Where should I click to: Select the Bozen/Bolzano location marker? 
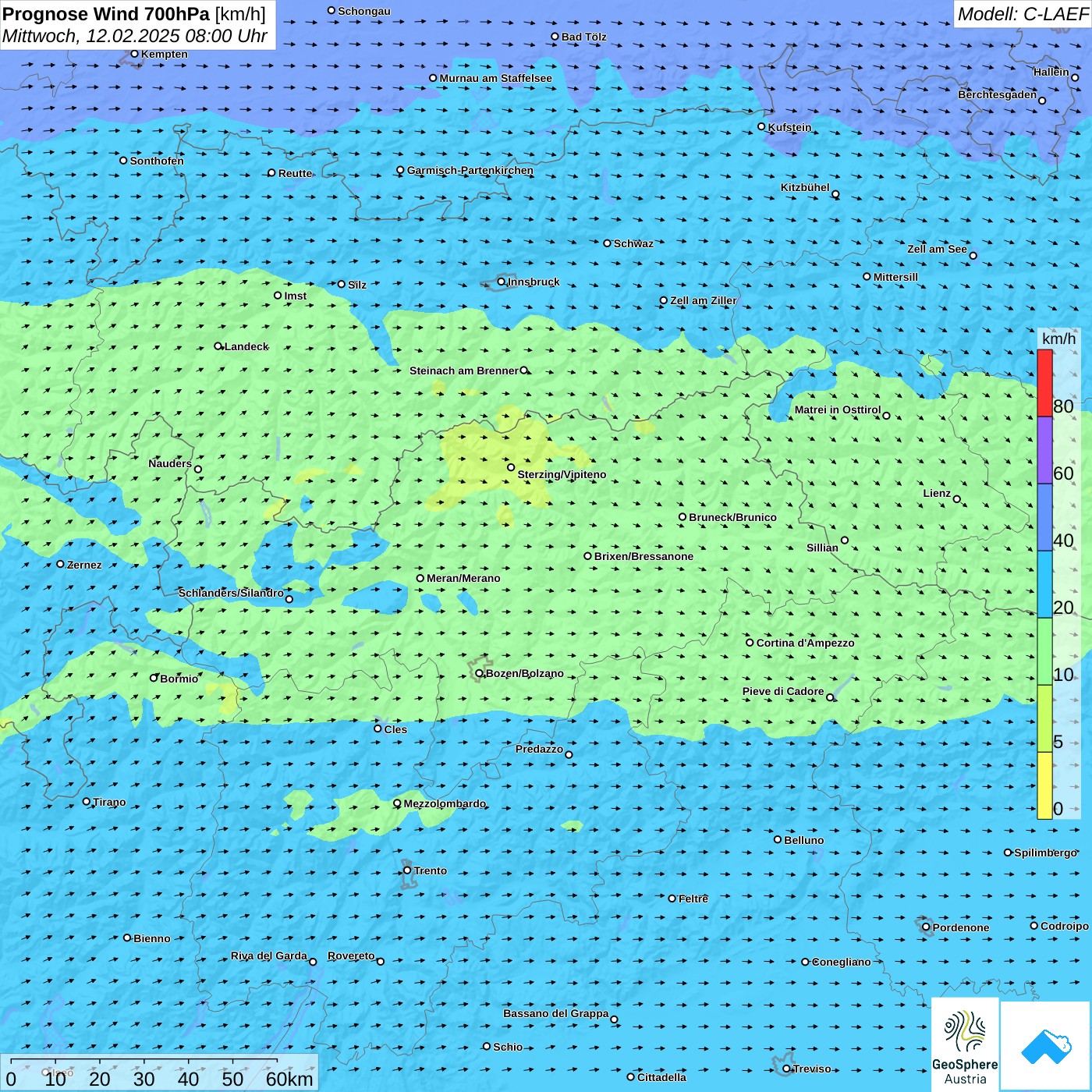pos(480,673)
